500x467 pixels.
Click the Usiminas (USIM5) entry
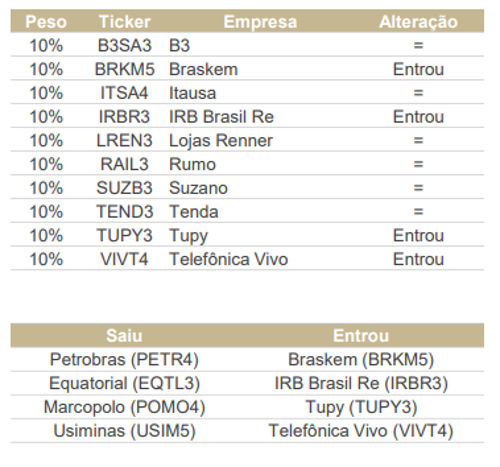(124, 431)
